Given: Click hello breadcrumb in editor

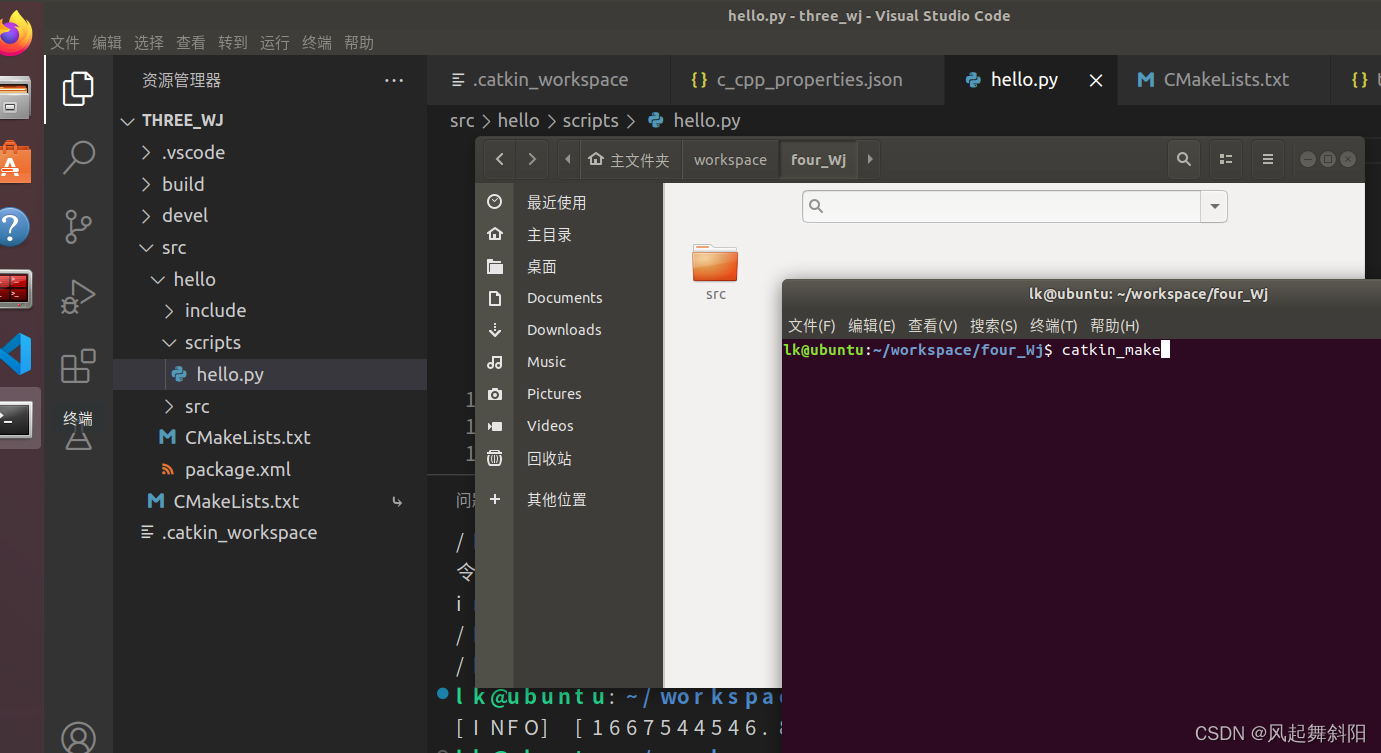Looking at the screenshot, I should click(518, 120).
